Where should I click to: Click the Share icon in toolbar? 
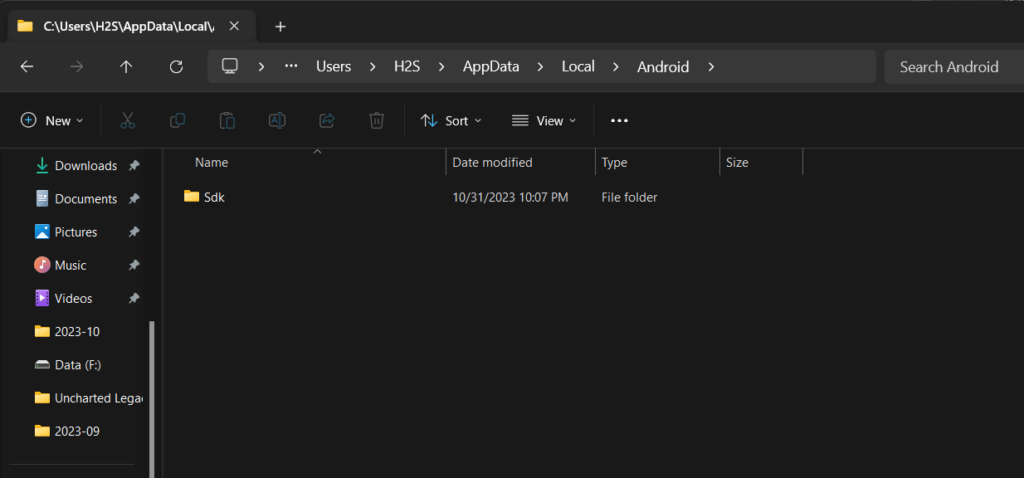click(327, 120)
